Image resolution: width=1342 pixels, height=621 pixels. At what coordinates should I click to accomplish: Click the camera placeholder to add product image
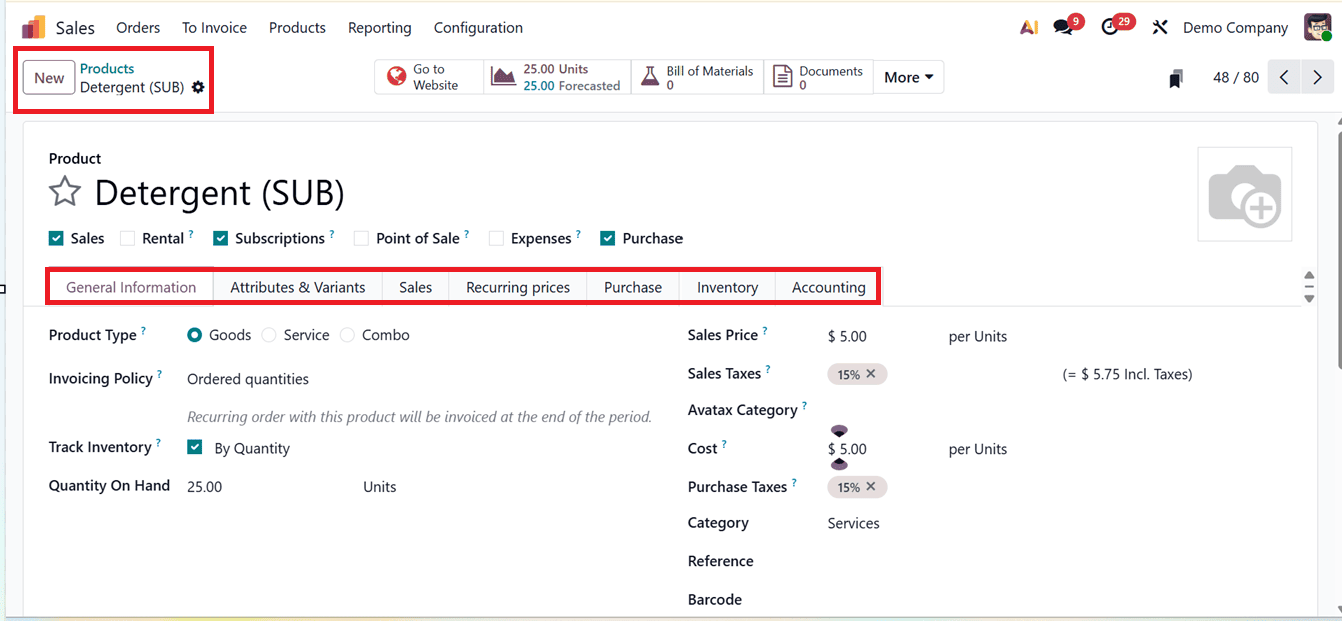1244,194
